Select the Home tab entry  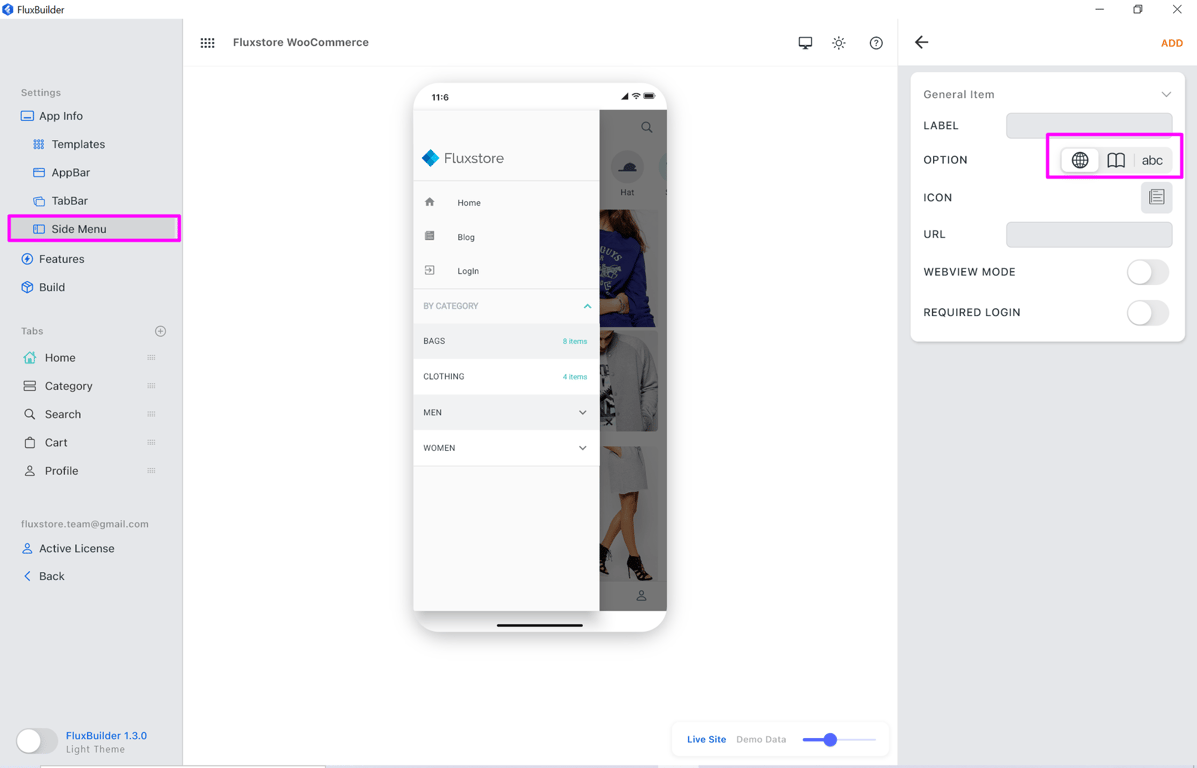[50, 358]
